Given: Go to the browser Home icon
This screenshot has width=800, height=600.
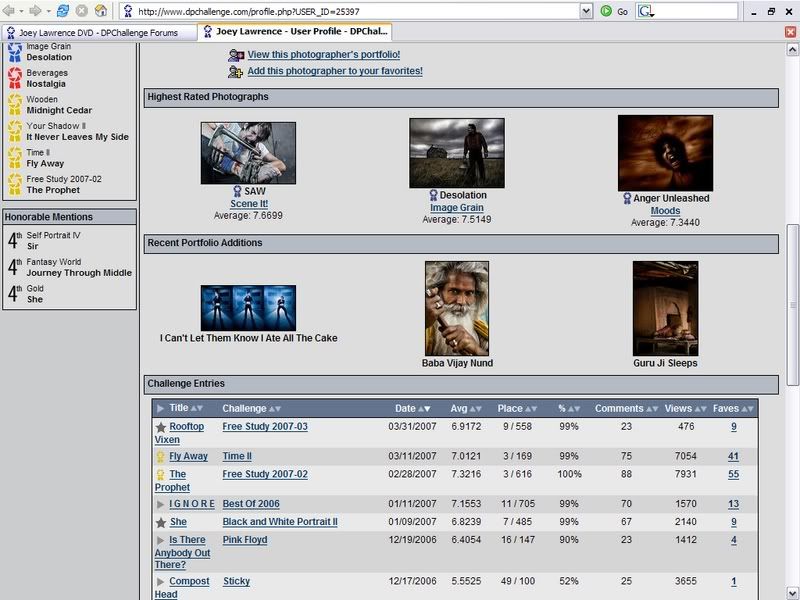Looking at the screenshot, I should [101, 11].
